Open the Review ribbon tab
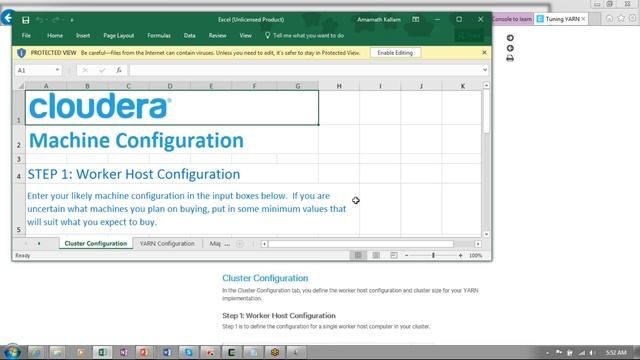The width and height of the screenshot is (640, 360). [217, 36]
